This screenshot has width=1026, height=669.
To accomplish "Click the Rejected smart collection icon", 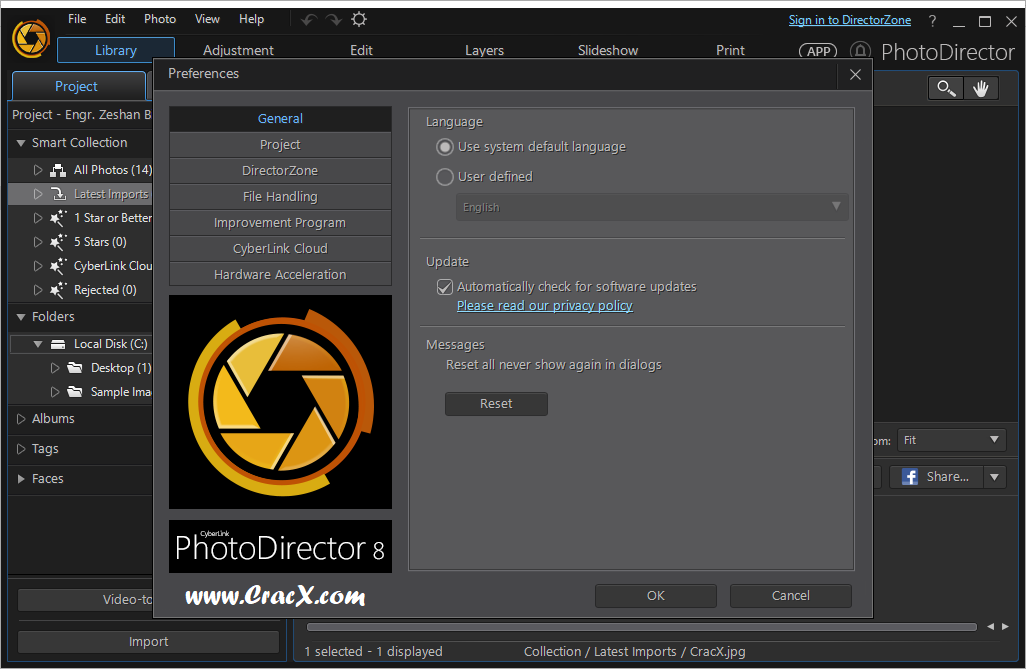I will click(x=58, y=290).
